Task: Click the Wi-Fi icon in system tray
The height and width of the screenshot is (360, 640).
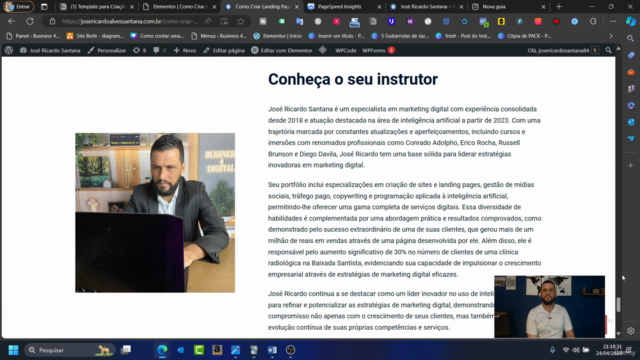Action: (x=565, y=350)
